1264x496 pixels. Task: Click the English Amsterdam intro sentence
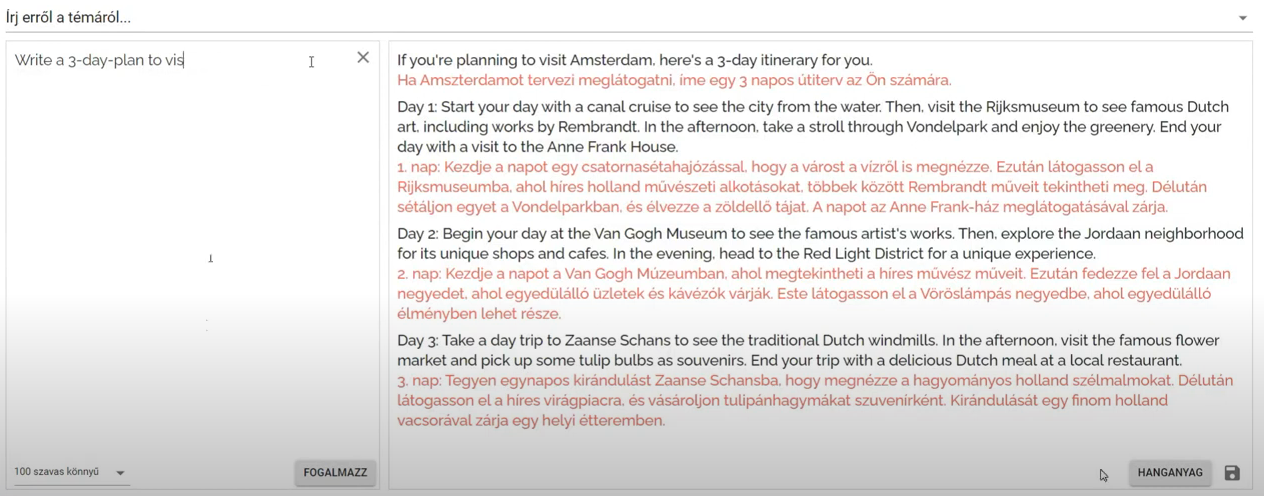[x=634, y=60]
